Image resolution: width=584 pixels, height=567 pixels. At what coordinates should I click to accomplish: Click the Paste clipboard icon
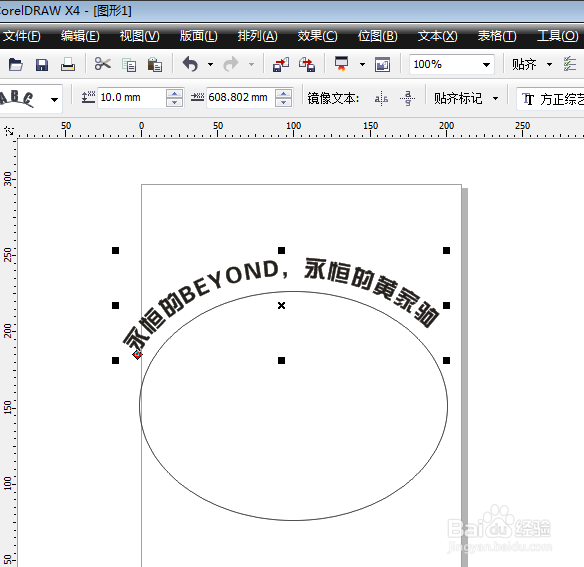(155, 64)
